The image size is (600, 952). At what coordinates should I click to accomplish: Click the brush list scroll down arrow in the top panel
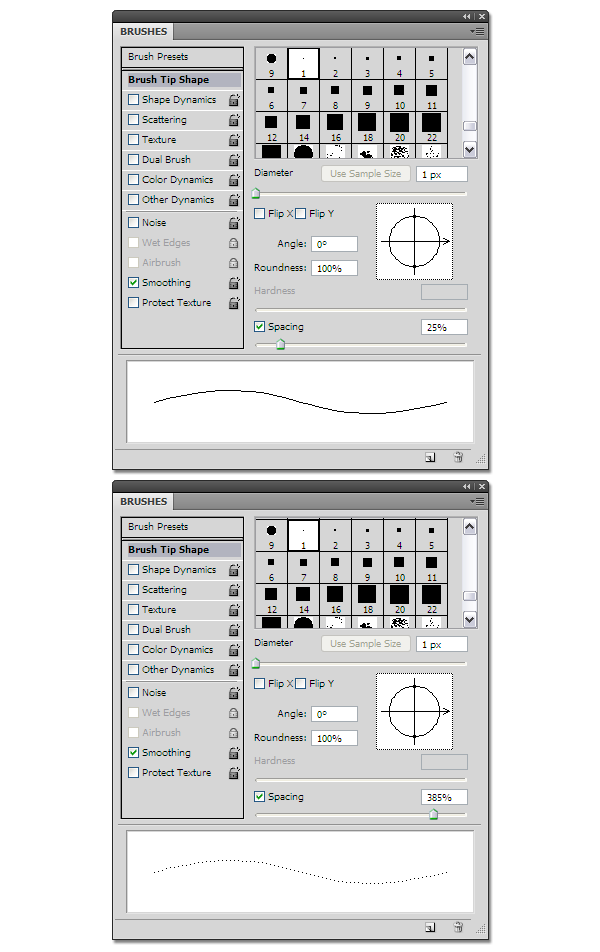(469, 149)
